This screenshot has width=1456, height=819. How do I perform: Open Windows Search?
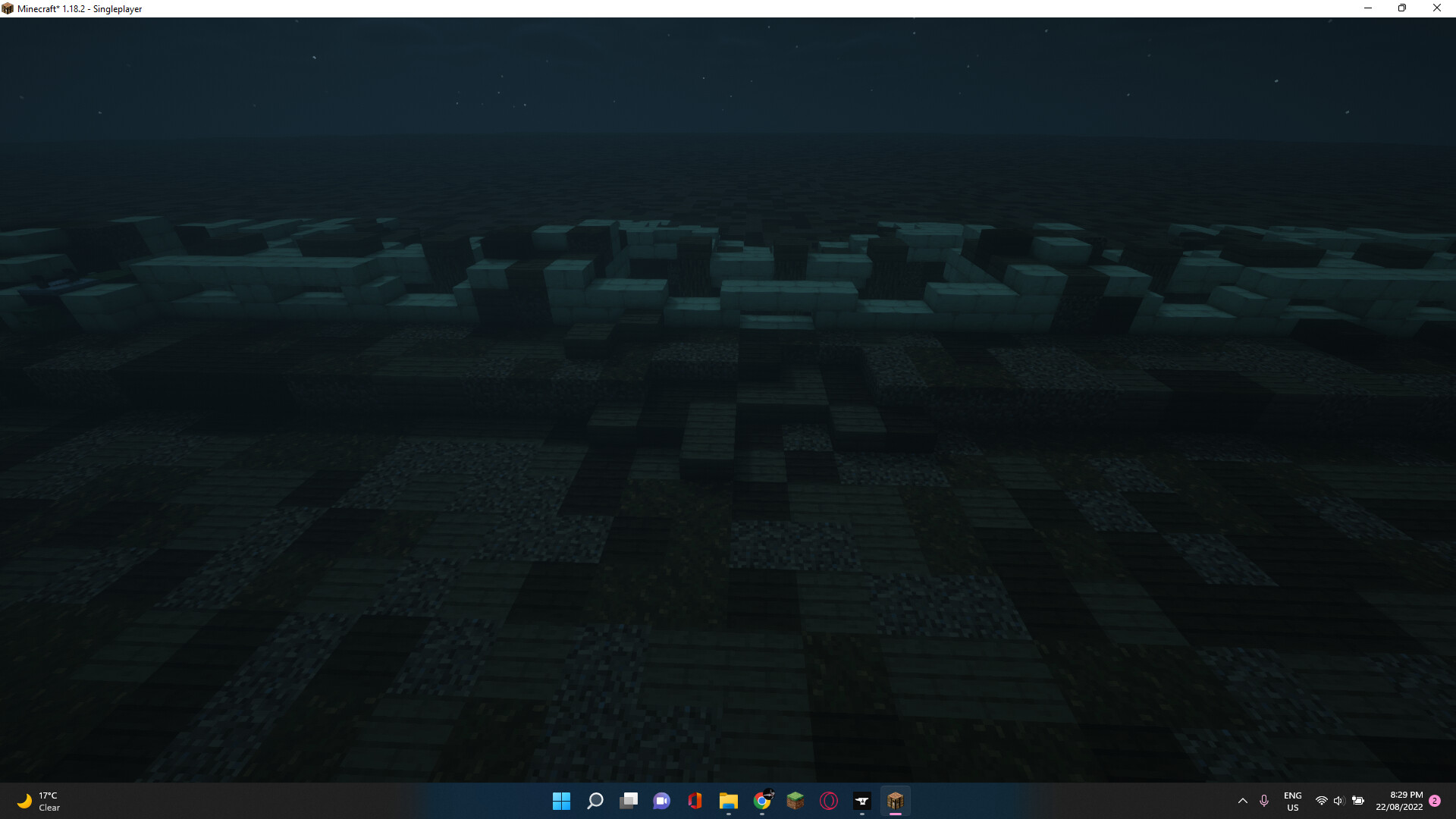(595, 801)
